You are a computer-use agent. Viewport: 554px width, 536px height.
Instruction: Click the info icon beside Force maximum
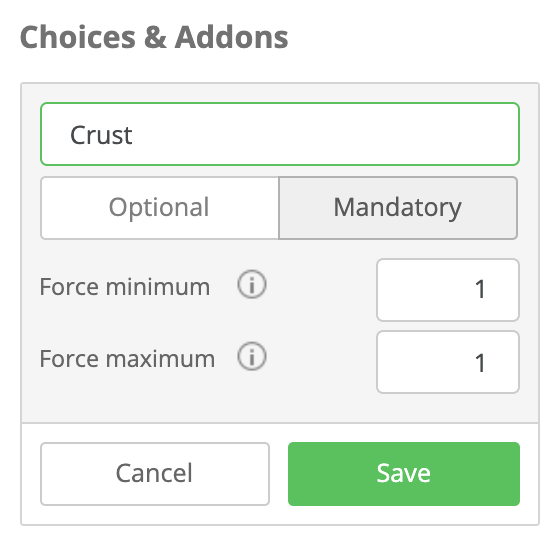[x=252, y=357]
